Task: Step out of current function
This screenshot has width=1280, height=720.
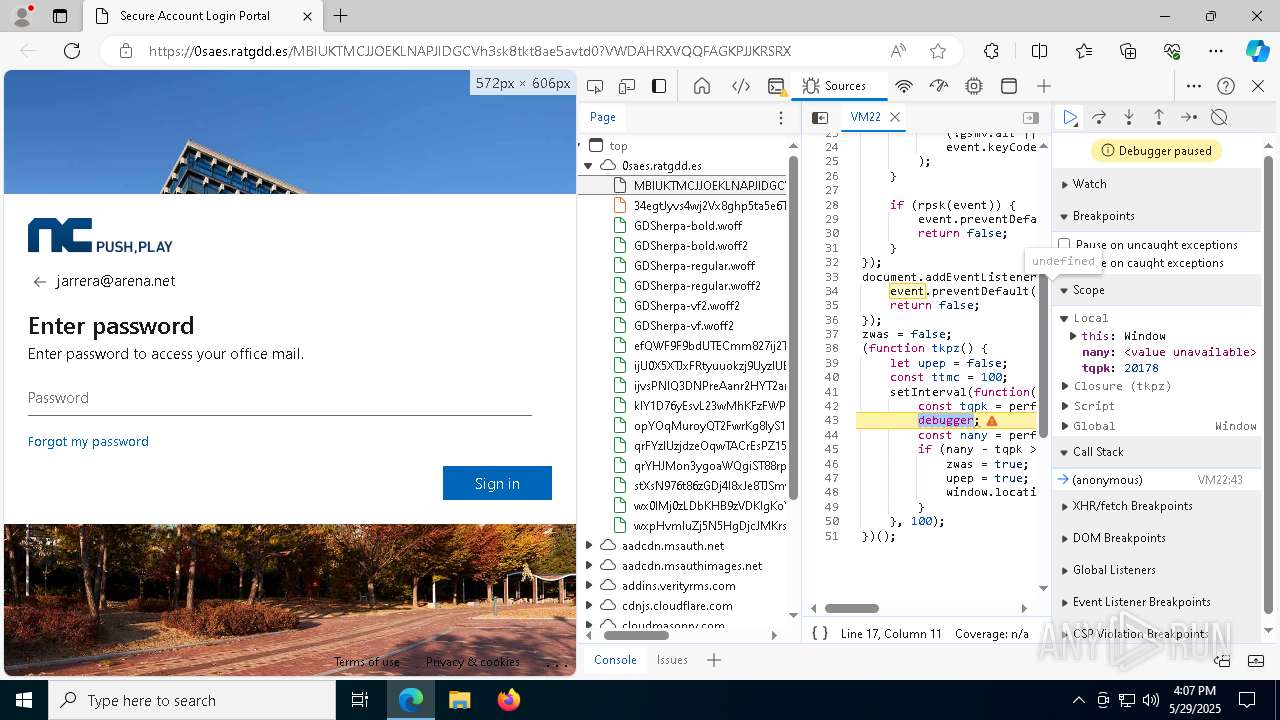Action: pos(1158,117)
